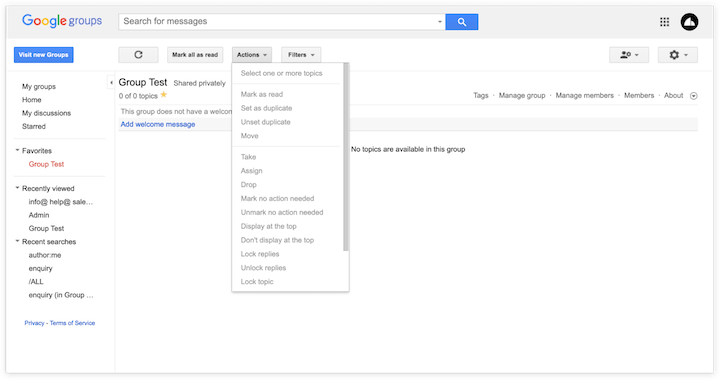Click the Group Test title heading
Screen dimensions: 720x380
[x=143, y=82]
